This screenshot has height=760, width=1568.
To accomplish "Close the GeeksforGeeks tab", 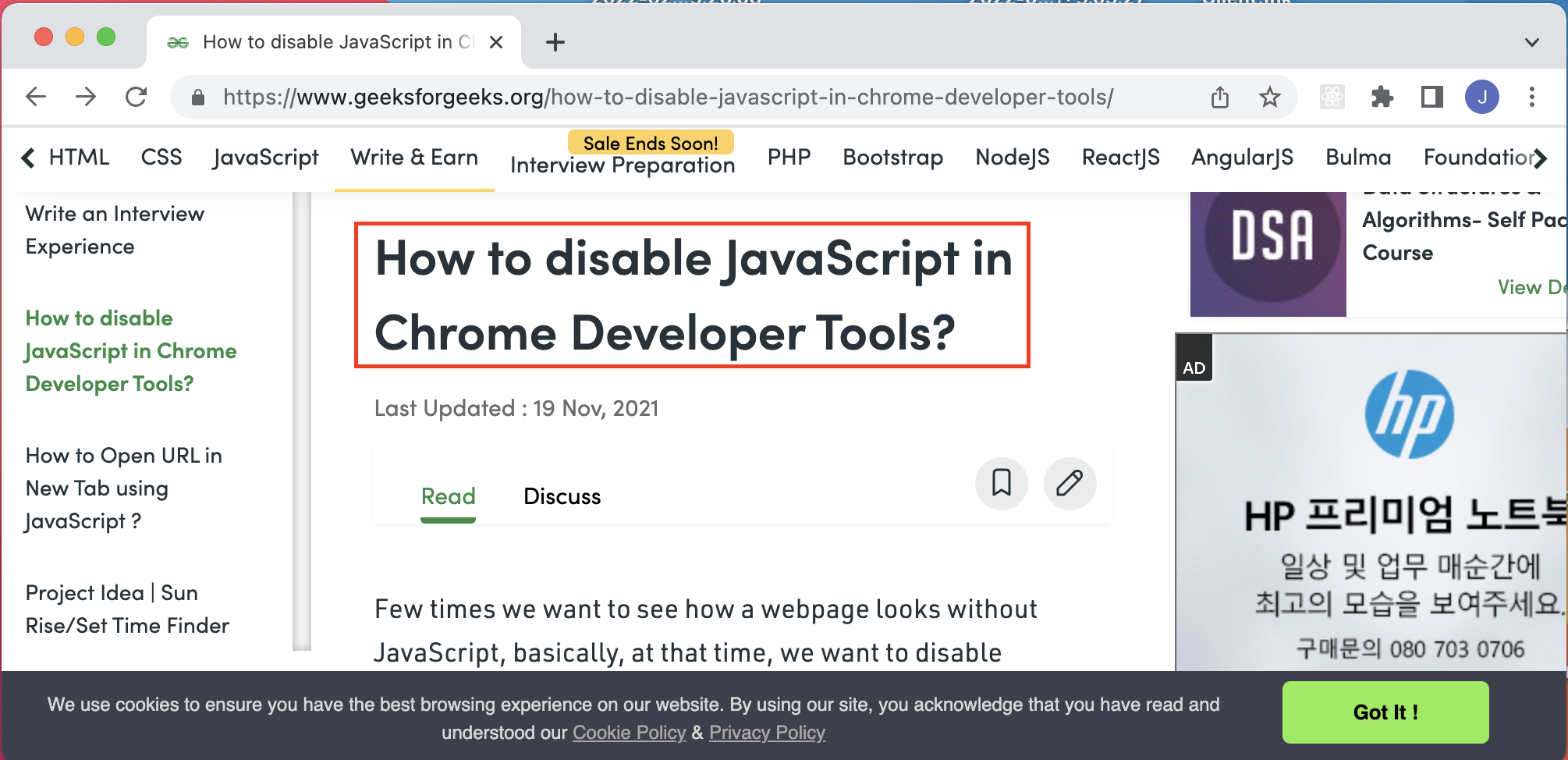I will (x=496, y=42).
